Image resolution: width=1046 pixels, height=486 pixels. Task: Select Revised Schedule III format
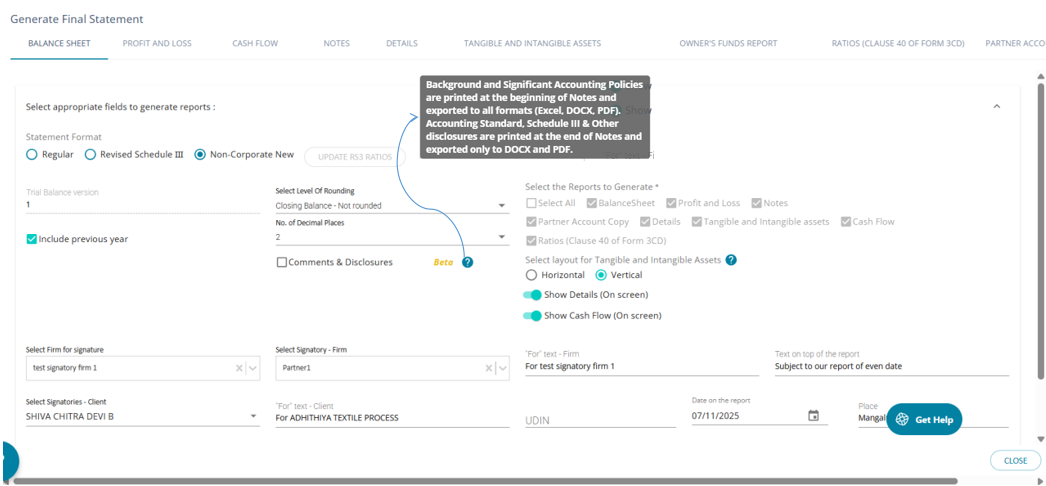tap(90, 155)
